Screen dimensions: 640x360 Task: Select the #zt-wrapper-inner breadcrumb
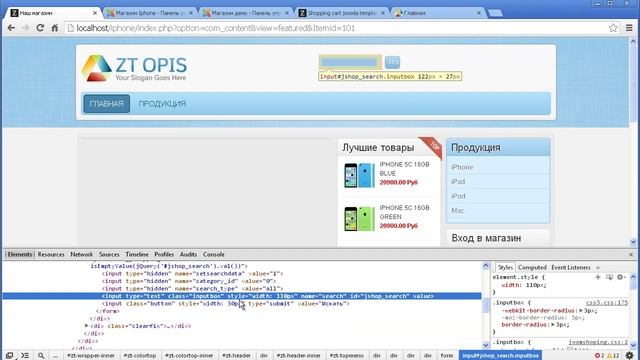tap(91, 356)
